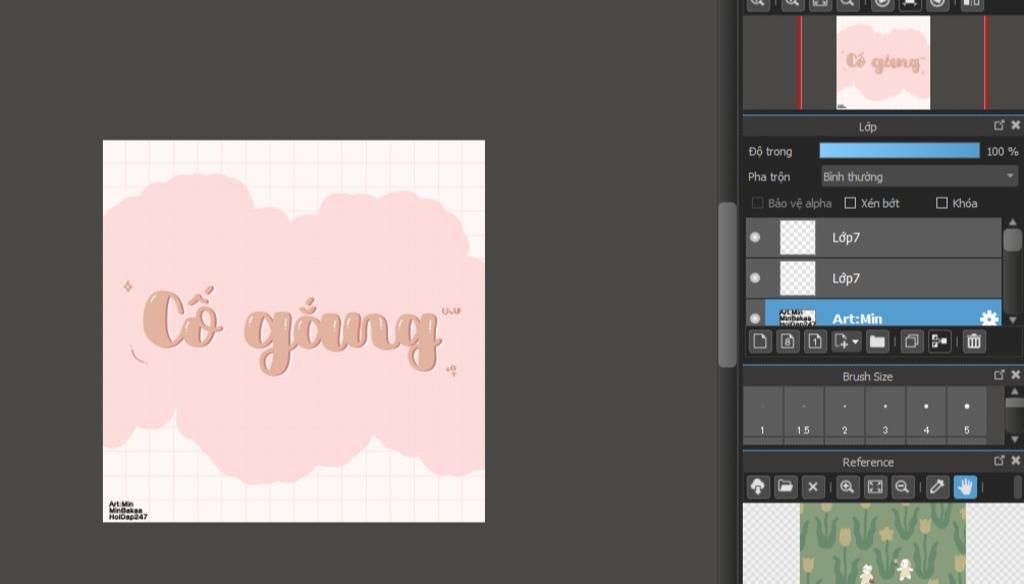Choose brush size 3
Image resolution: width=1024 pixels, height=584 pixels.
pyautogui.click(x=885, y=414)
